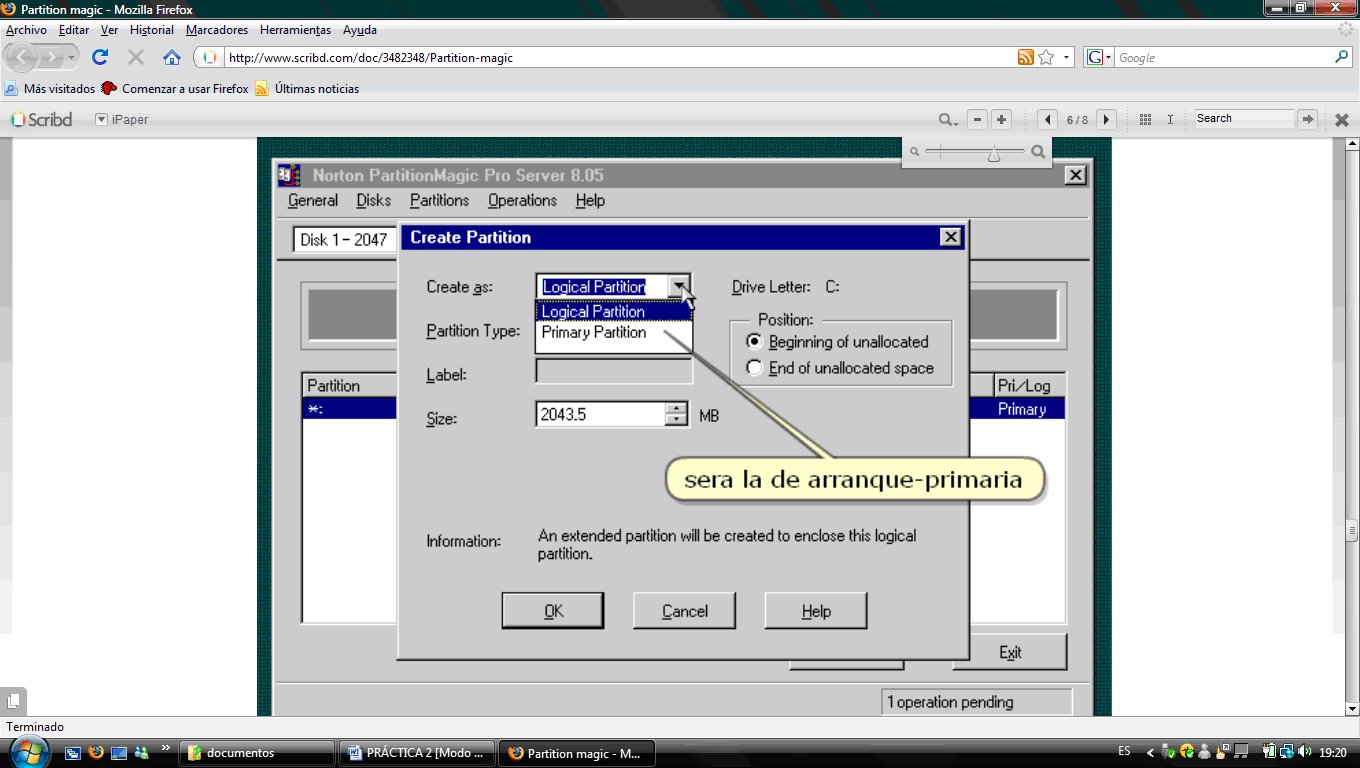Focus the iPaper Search box
The height and width of the screenshot is (768, 1360).
[1245, 119]
